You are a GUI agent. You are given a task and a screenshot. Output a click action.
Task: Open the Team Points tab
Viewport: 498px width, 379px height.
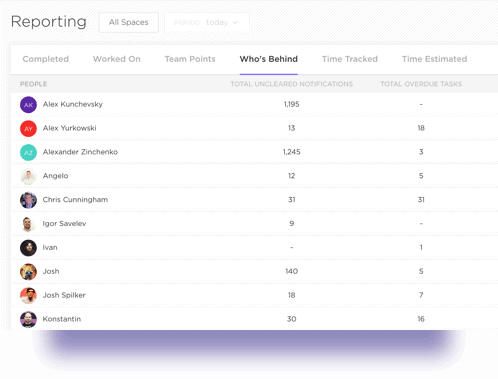190,59
